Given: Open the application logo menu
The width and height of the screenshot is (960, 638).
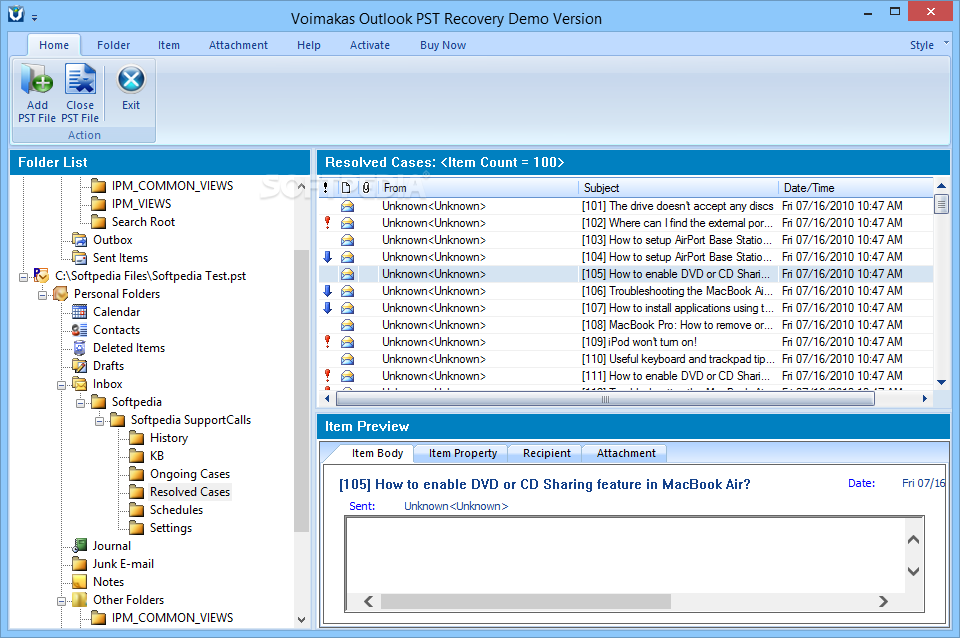Looking at the screenshot, I should point(17,13).
